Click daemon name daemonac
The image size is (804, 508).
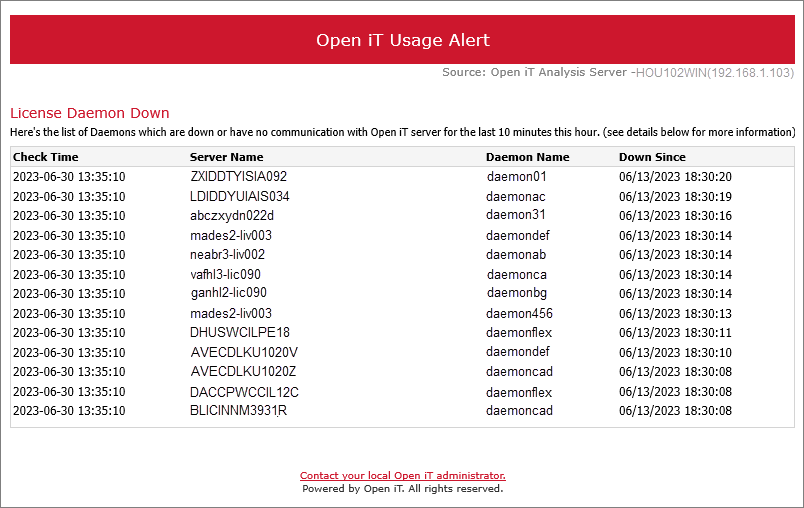click(516, 196)
